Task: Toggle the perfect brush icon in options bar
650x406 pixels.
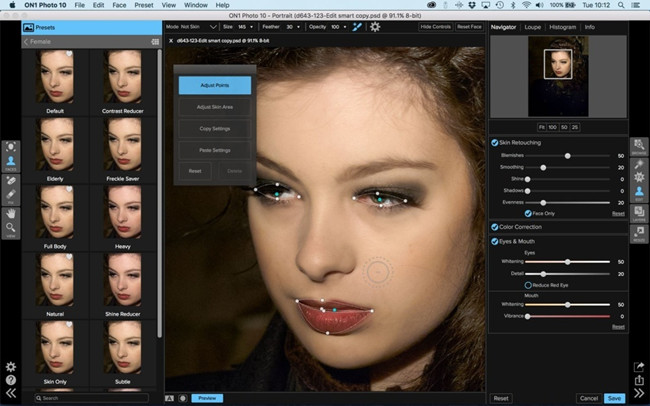Action: tap(357, 27)
